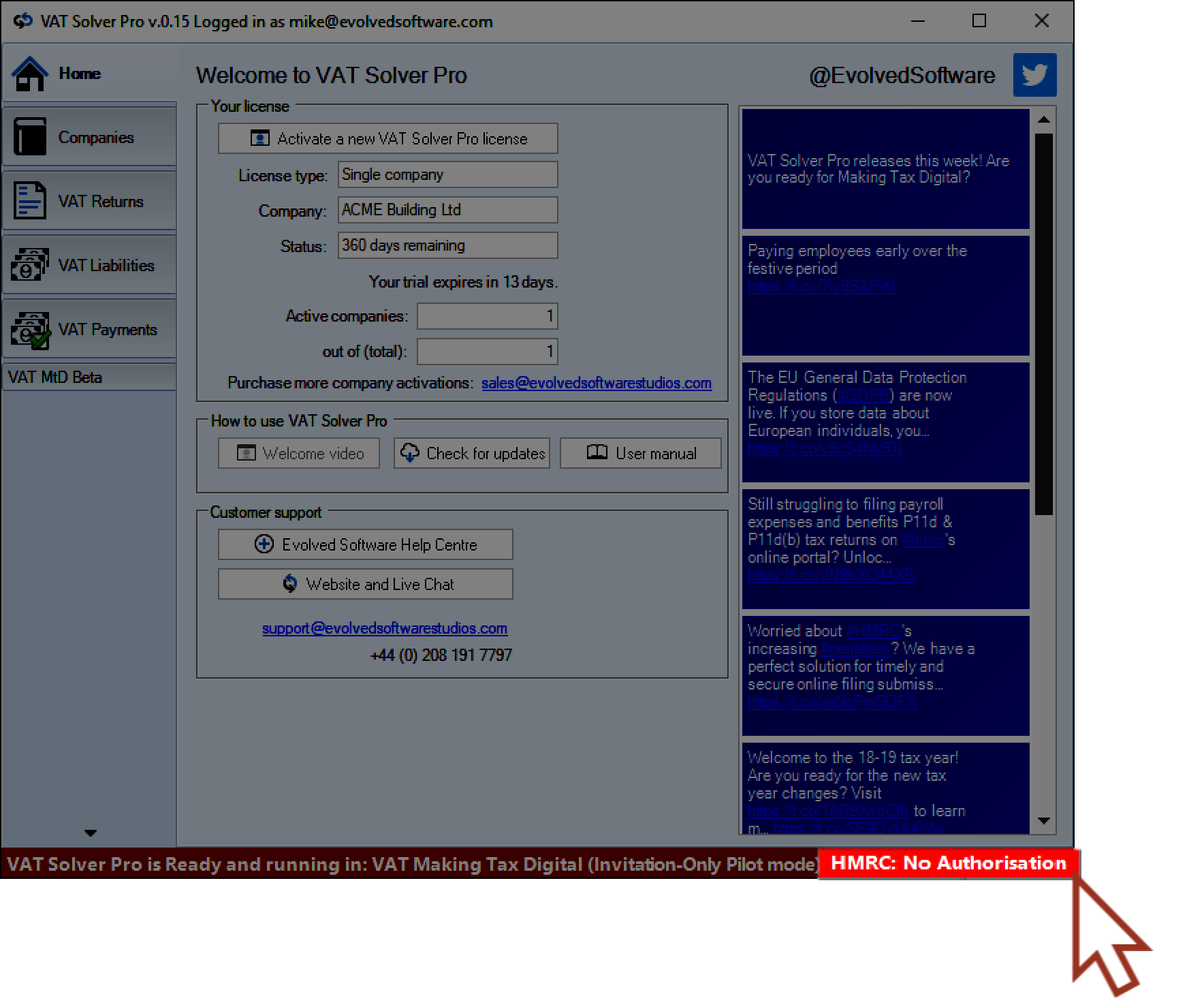Open the sales@evolvedsoftwarestudios.com email link
1204x1007 pixels.
click(x=597, y=383)
